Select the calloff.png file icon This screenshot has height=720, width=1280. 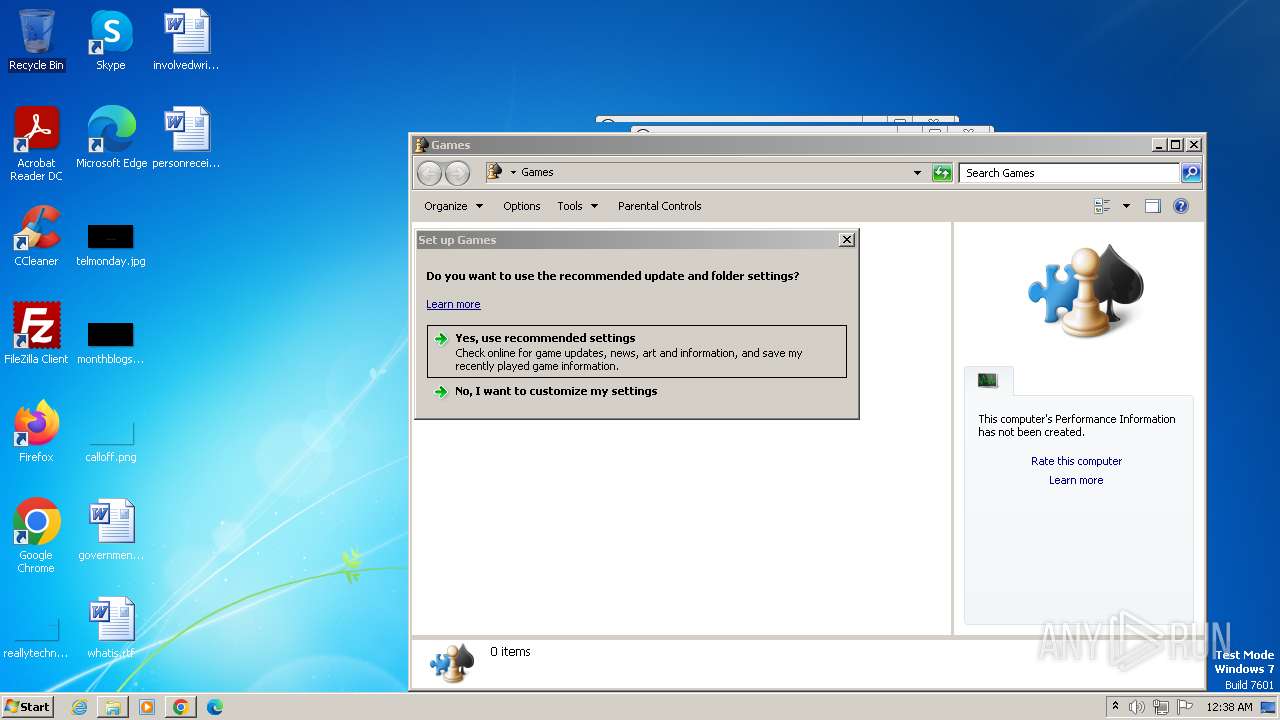pos(110,440)
